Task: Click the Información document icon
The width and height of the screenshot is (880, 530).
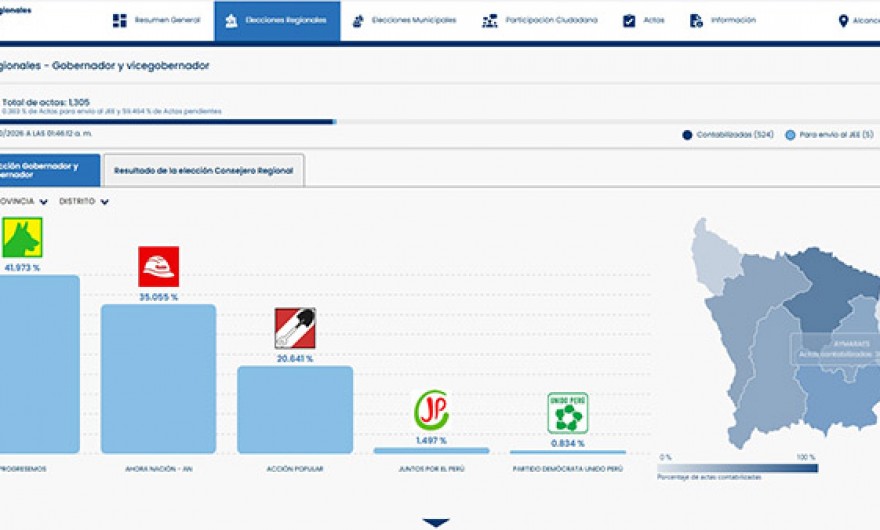Action: (x=696, y=21)
